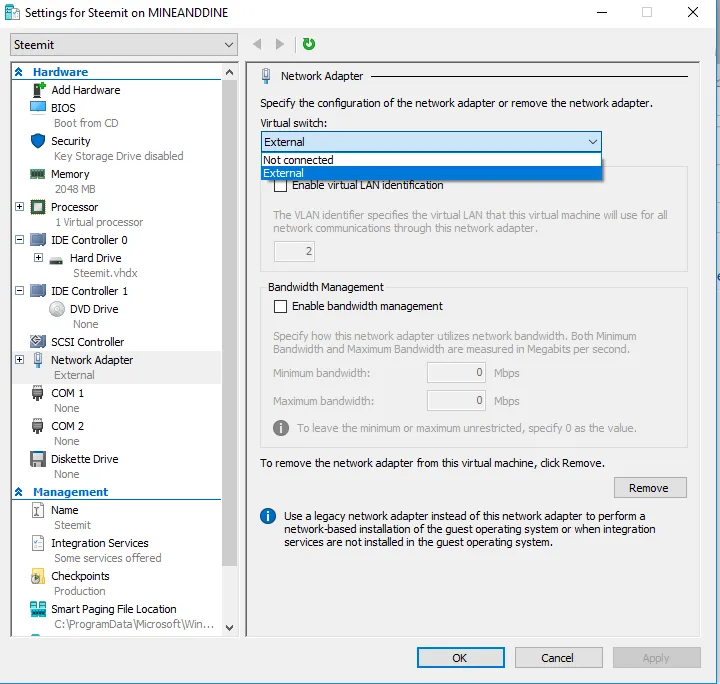Image resolution: width=720 pixels, height=684 pixels.
Task: Collapse the IDE Controller 1 node
Action: pyautogui.click(x=19, y=290)
